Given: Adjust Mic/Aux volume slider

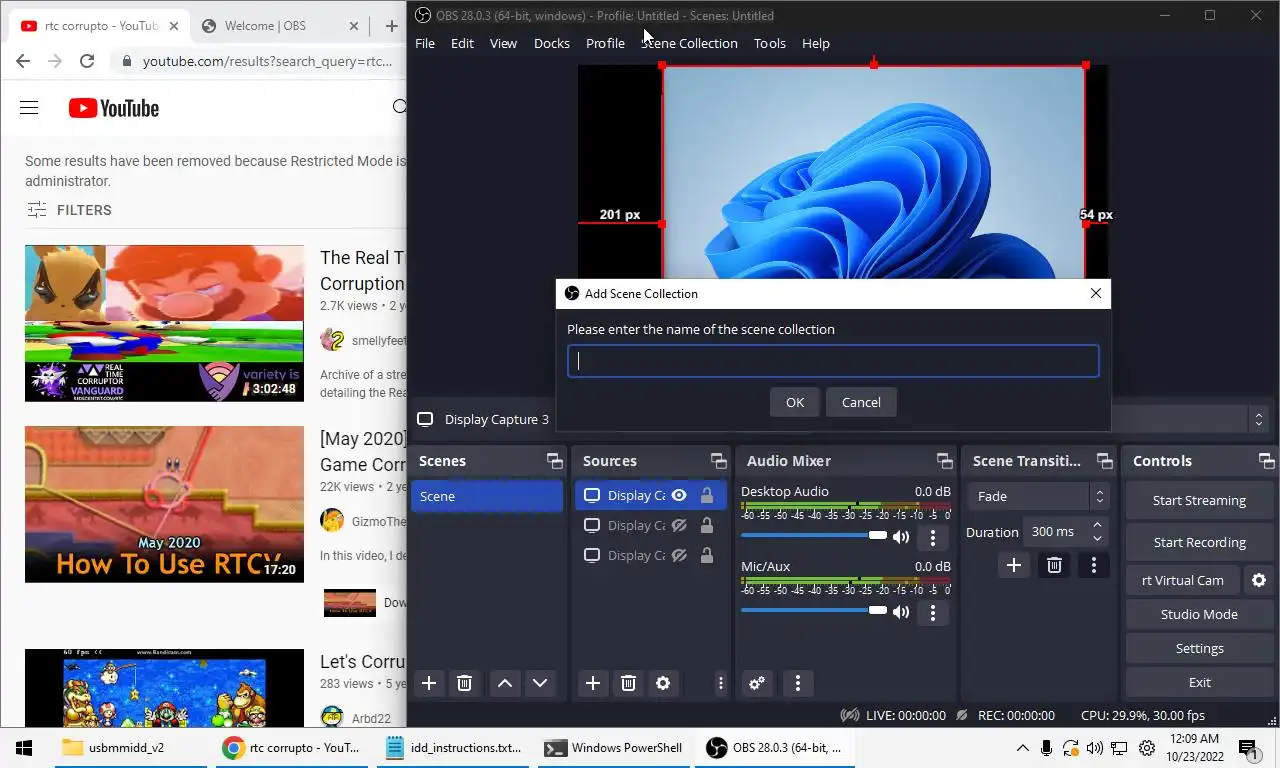Looking at the screenshot, I should pyautogui.click(x=814, y=611).
